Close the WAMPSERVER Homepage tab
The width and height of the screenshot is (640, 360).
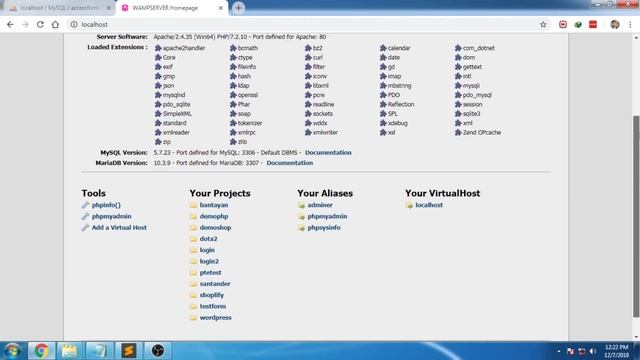tap(220, 8)
